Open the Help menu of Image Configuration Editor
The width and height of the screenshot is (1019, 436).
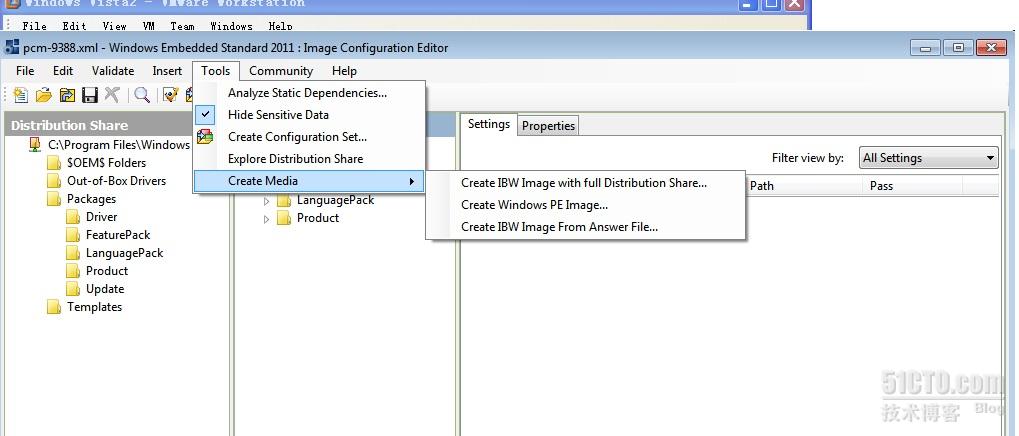pyautogui.click(x=344, y=71)
